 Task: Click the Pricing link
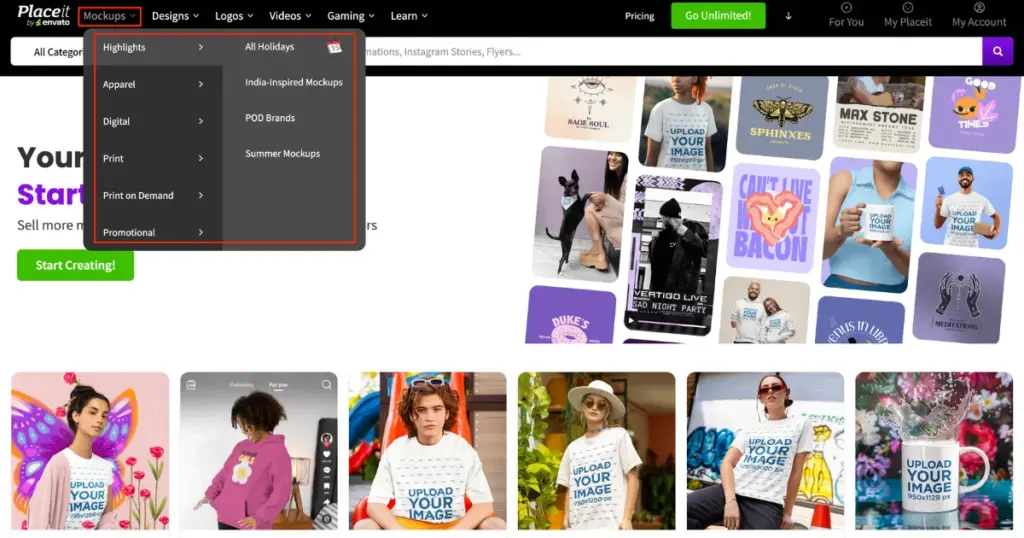(x=639, y=16)
